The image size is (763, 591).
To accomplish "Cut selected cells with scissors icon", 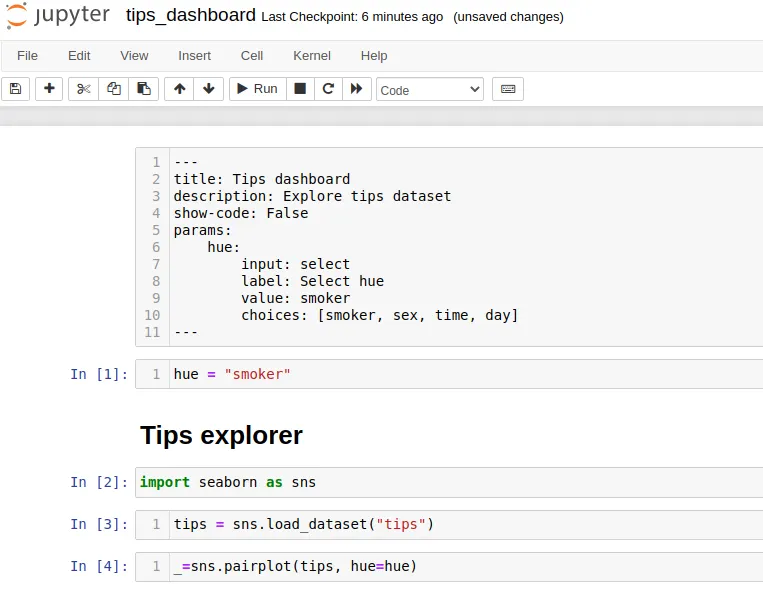I will coord(84,89).
